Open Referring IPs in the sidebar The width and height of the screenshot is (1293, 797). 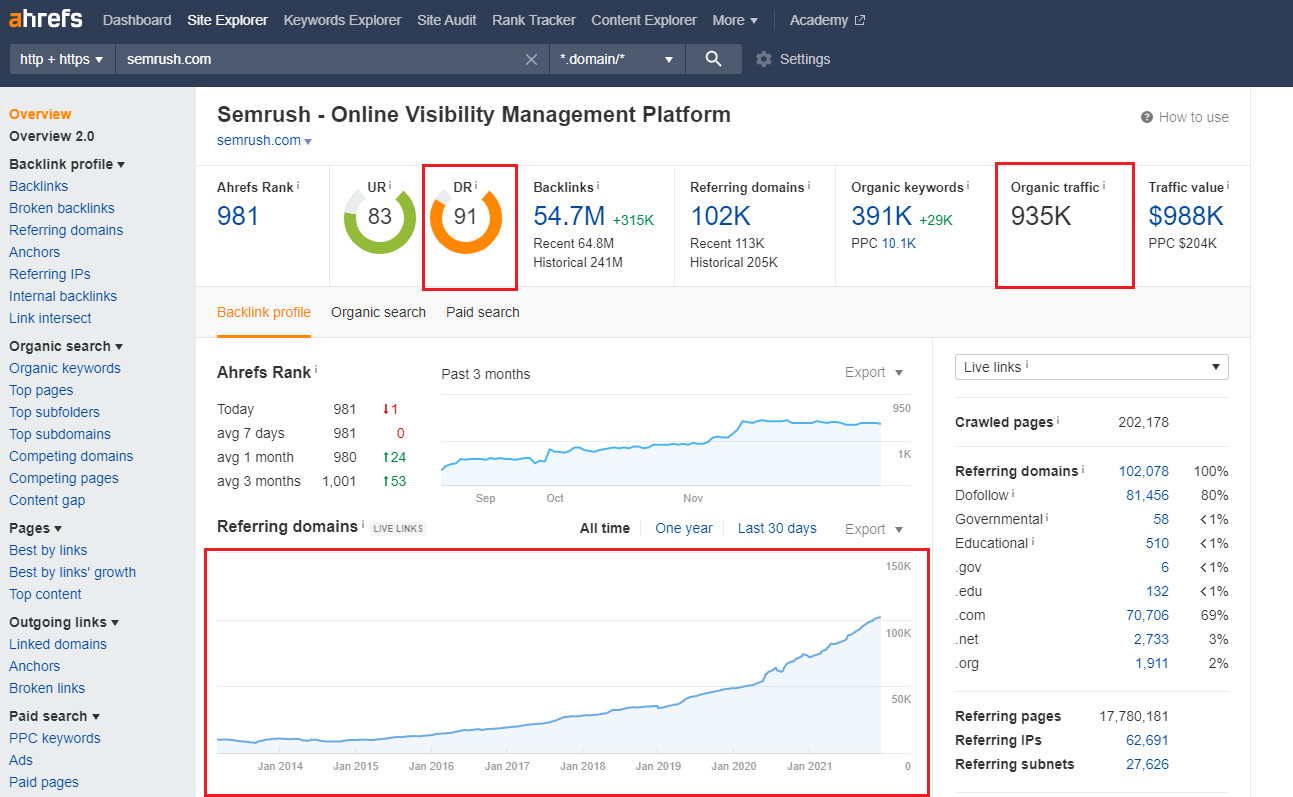[50, 274]
